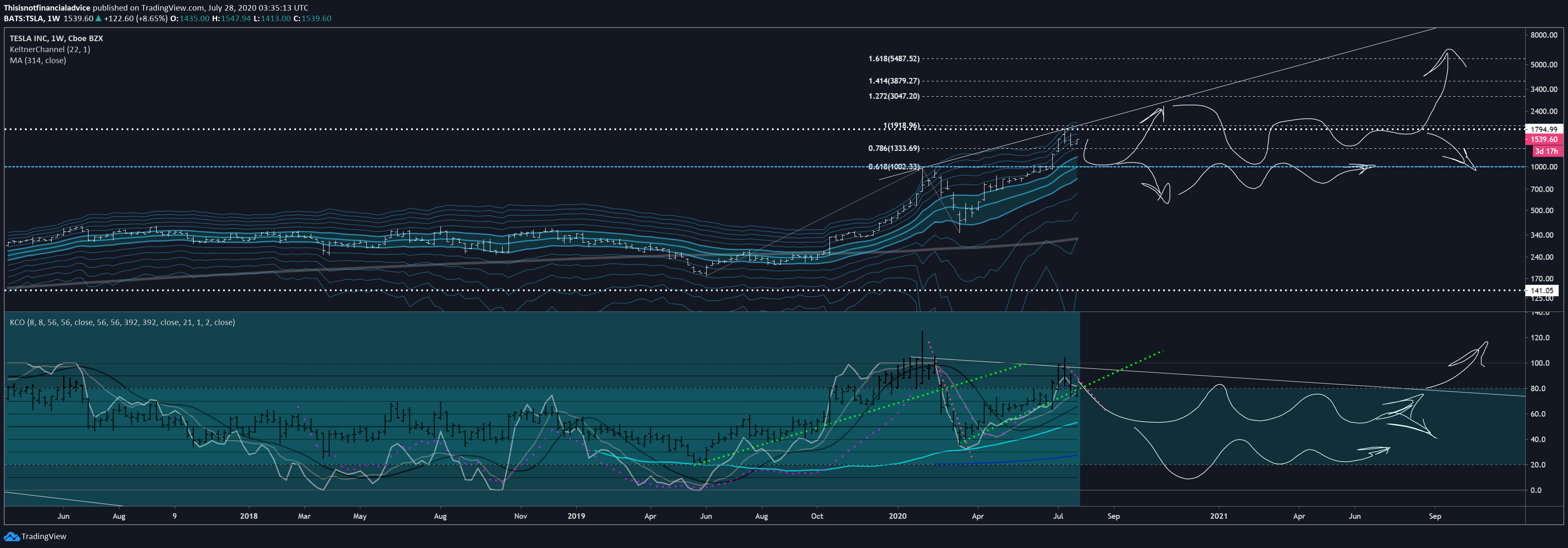Click the 3d 17h countdown tag

[x=1546, y=151]
